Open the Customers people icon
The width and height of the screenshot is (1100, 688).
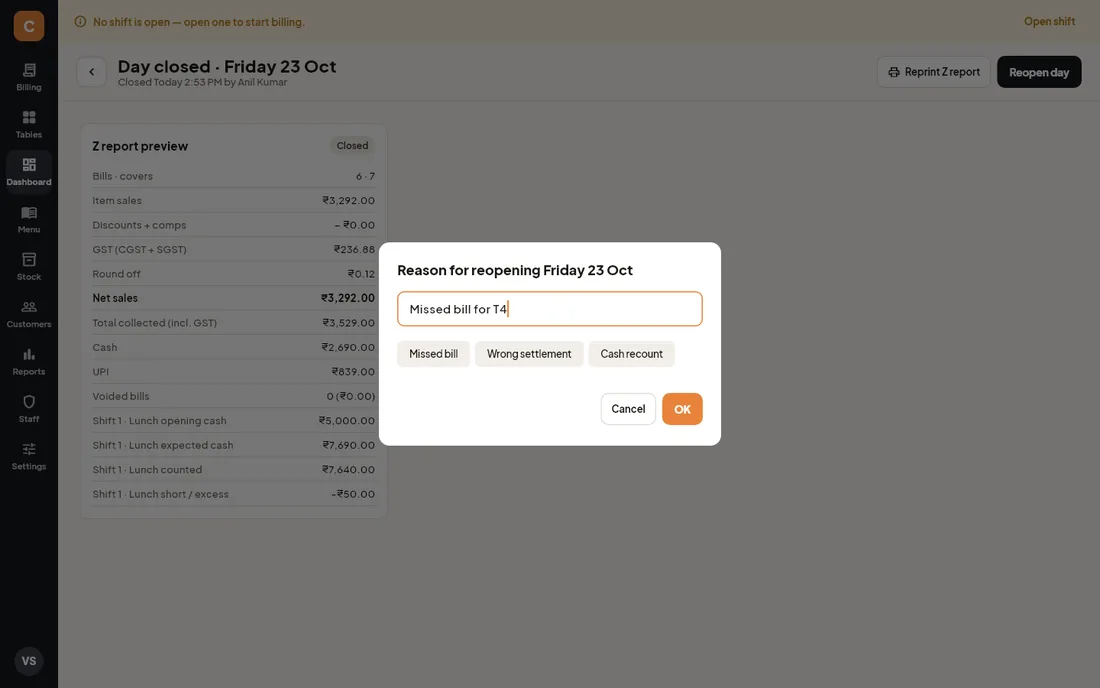(x=29, y=307)
